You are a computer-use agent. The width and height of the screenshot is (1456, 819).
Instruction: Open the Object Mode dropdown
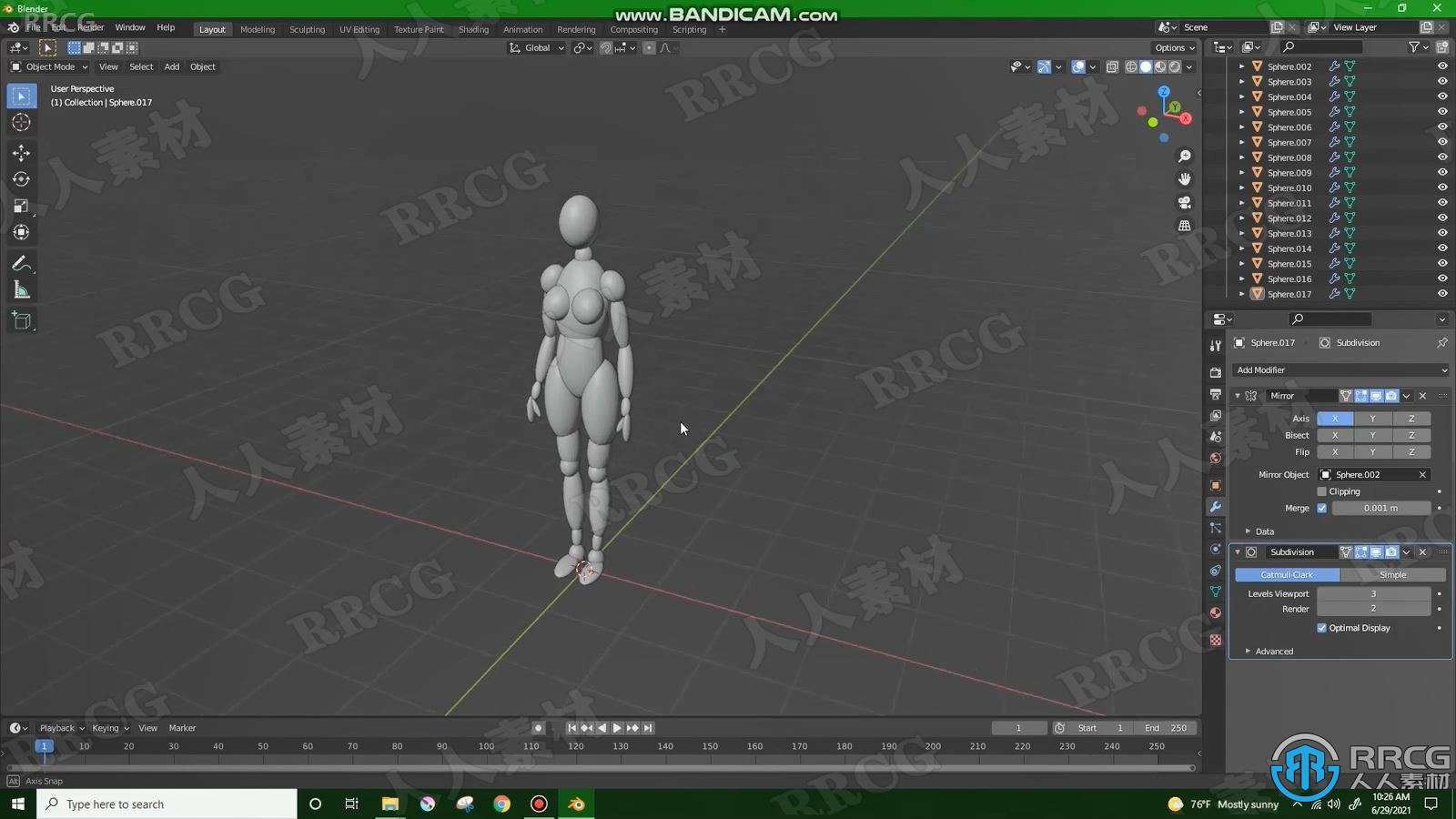[x=49, y=66]
